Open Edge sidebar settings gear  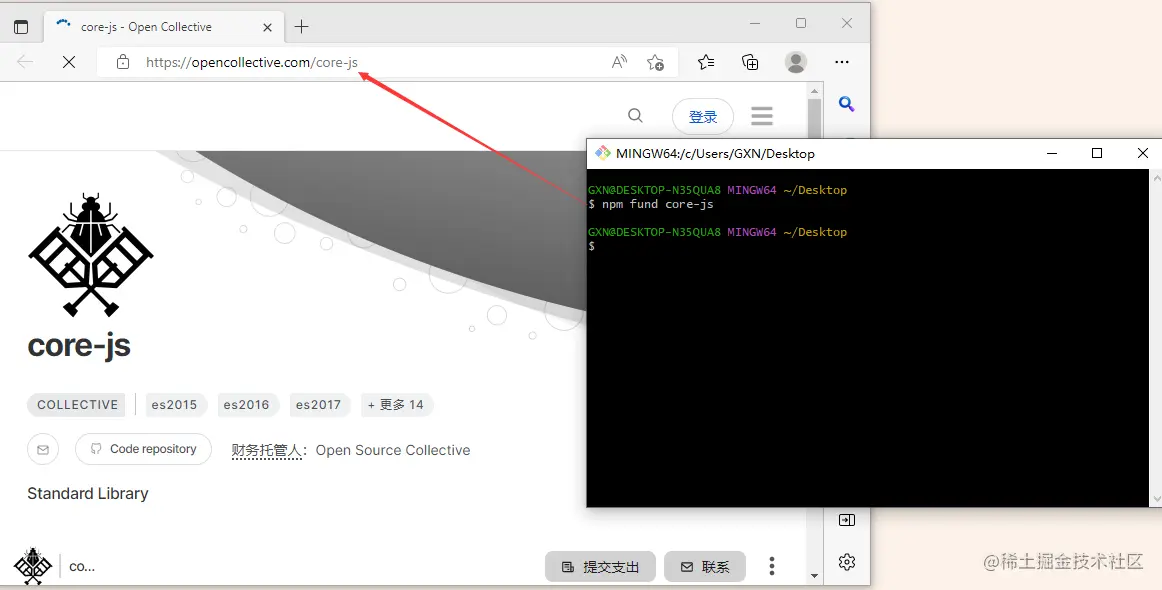[x=846, y=562]
